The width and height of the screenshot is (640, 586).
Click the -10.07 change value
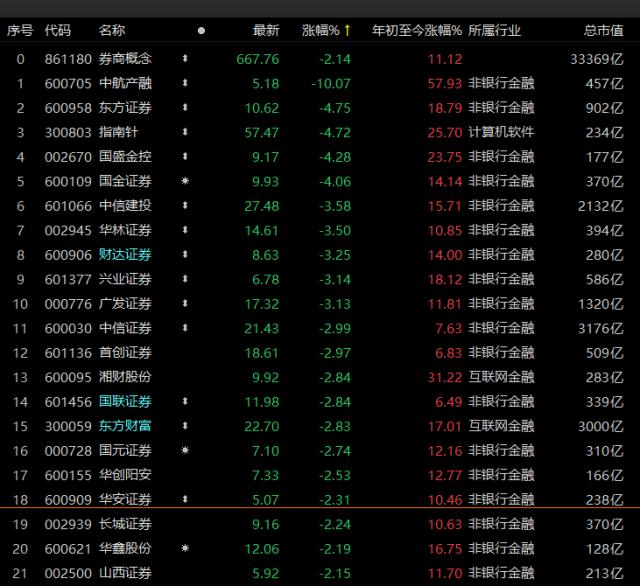point(331,84)
